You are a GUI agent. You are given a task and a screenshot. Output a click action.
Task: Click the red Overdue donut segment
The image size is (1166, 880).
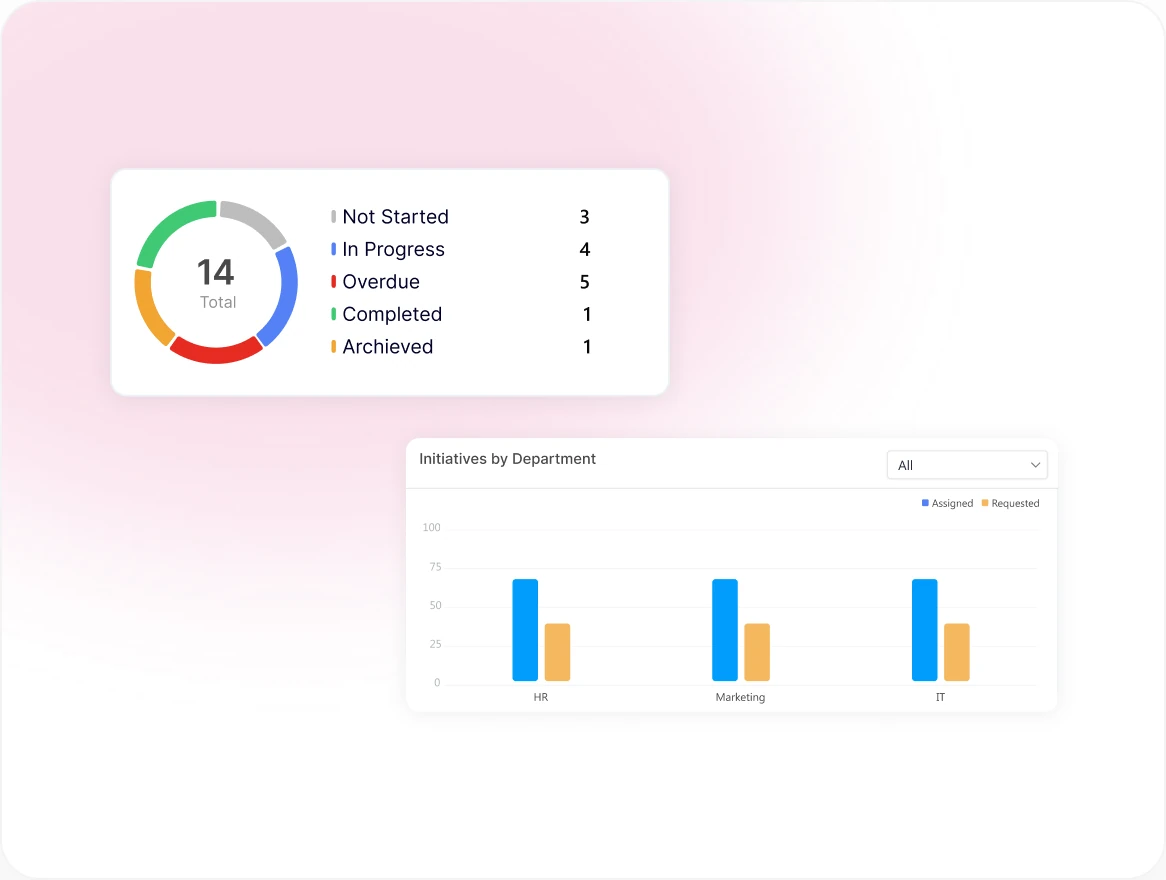click(x=216, y=351)
